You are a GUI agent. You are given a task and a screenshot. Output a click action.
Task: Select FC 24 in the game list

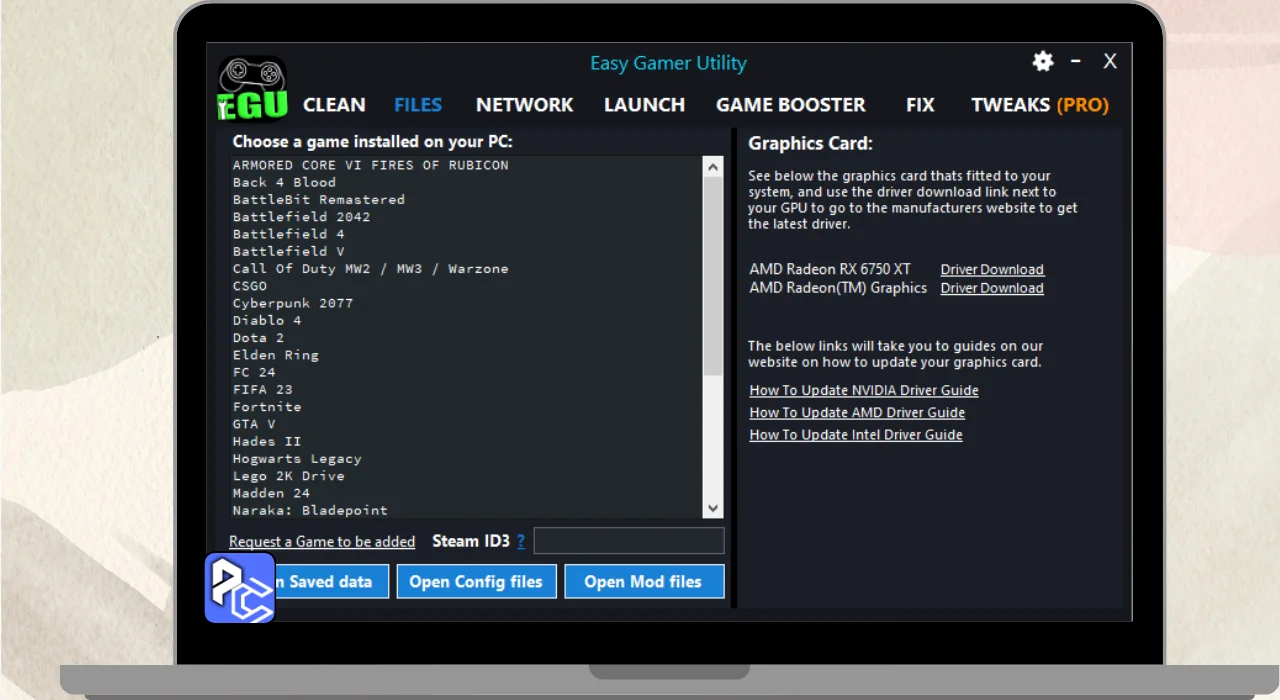click(x=254, y=372)
